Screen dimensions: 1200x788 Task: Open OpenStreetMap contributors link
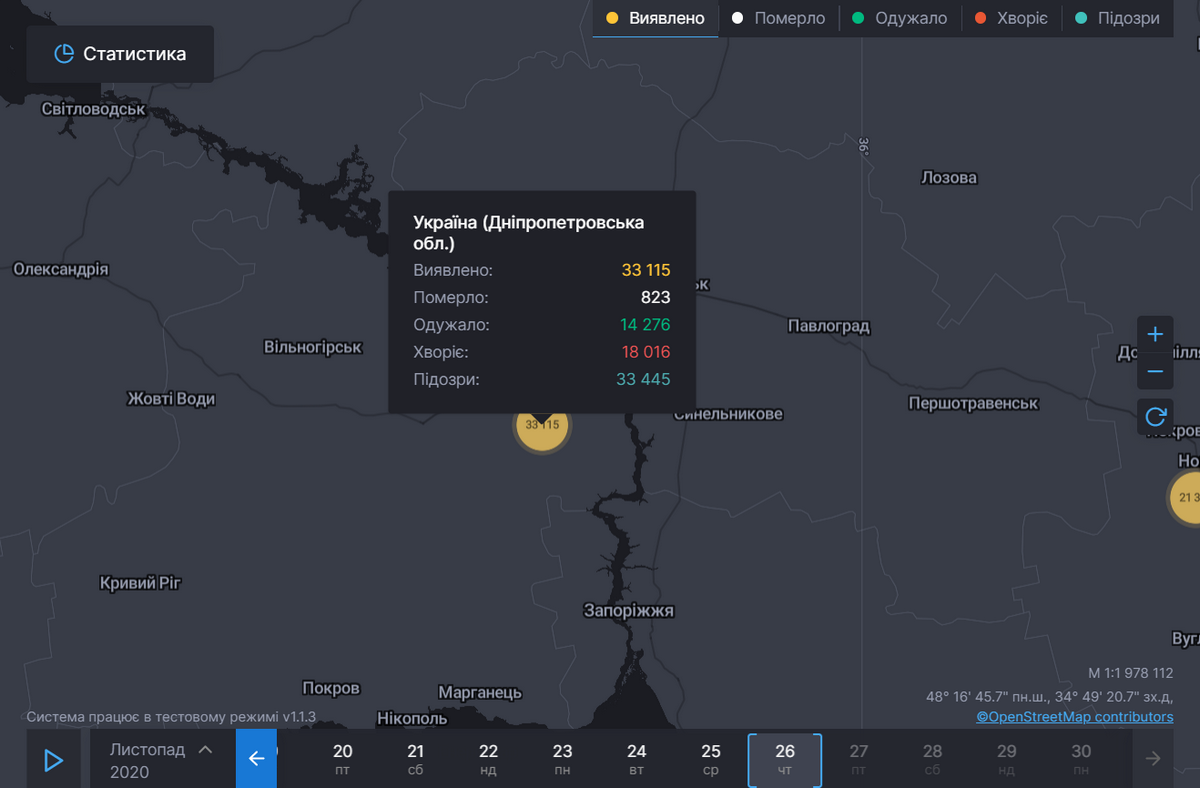(1075, 717)
